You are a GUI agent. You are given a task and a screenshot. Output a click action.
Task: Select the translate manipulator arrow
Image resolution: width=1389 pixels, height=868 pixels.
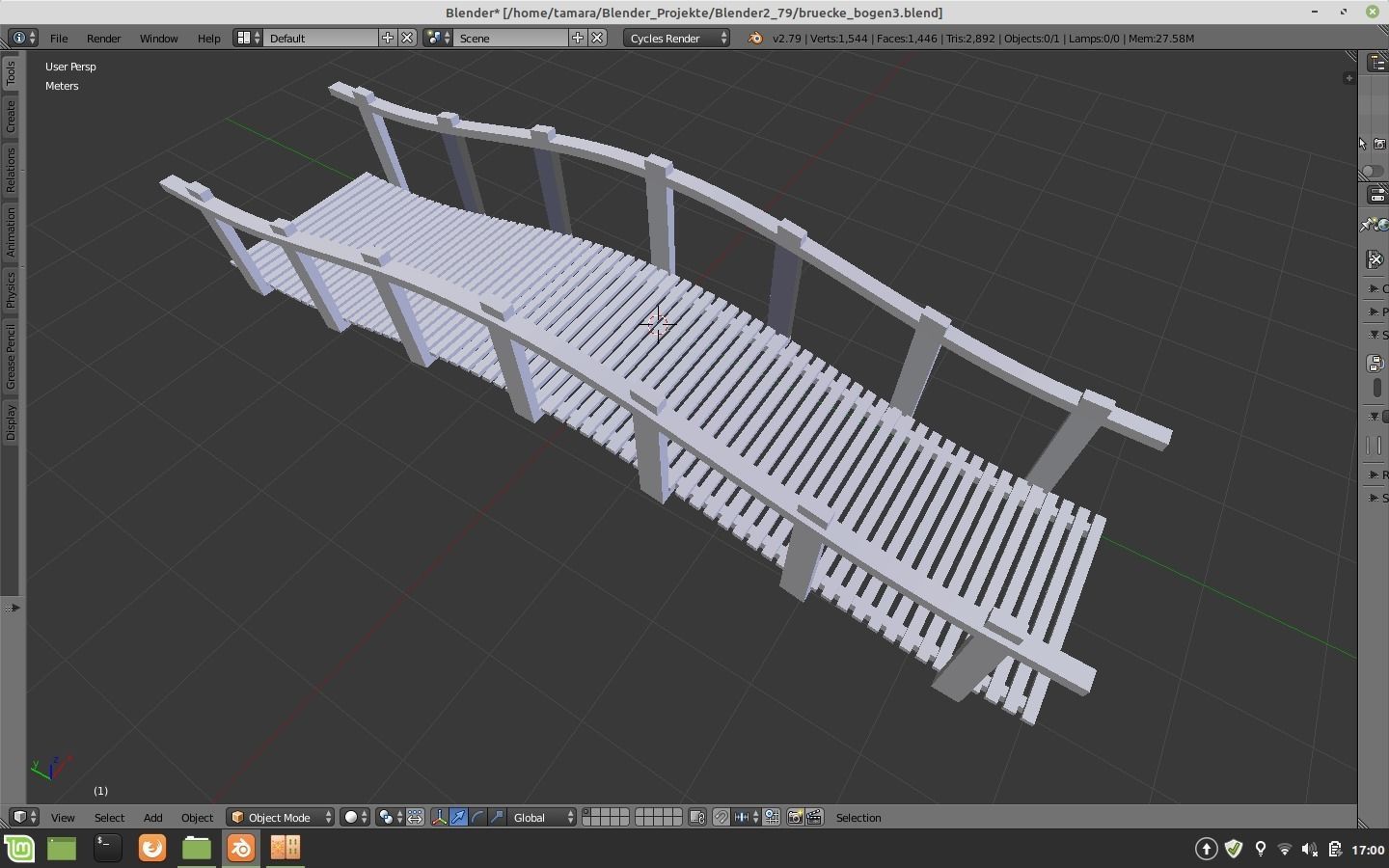point(459,817)
